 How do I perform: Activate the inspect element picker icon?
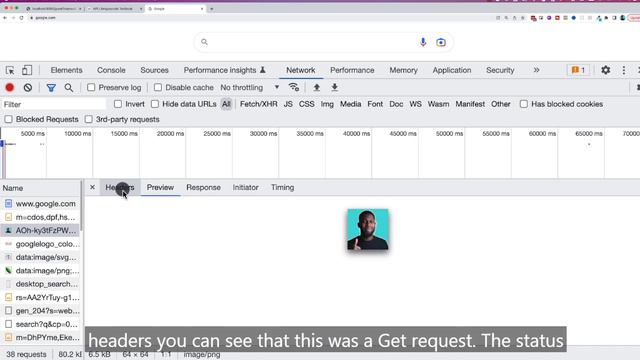pos(10,70)
